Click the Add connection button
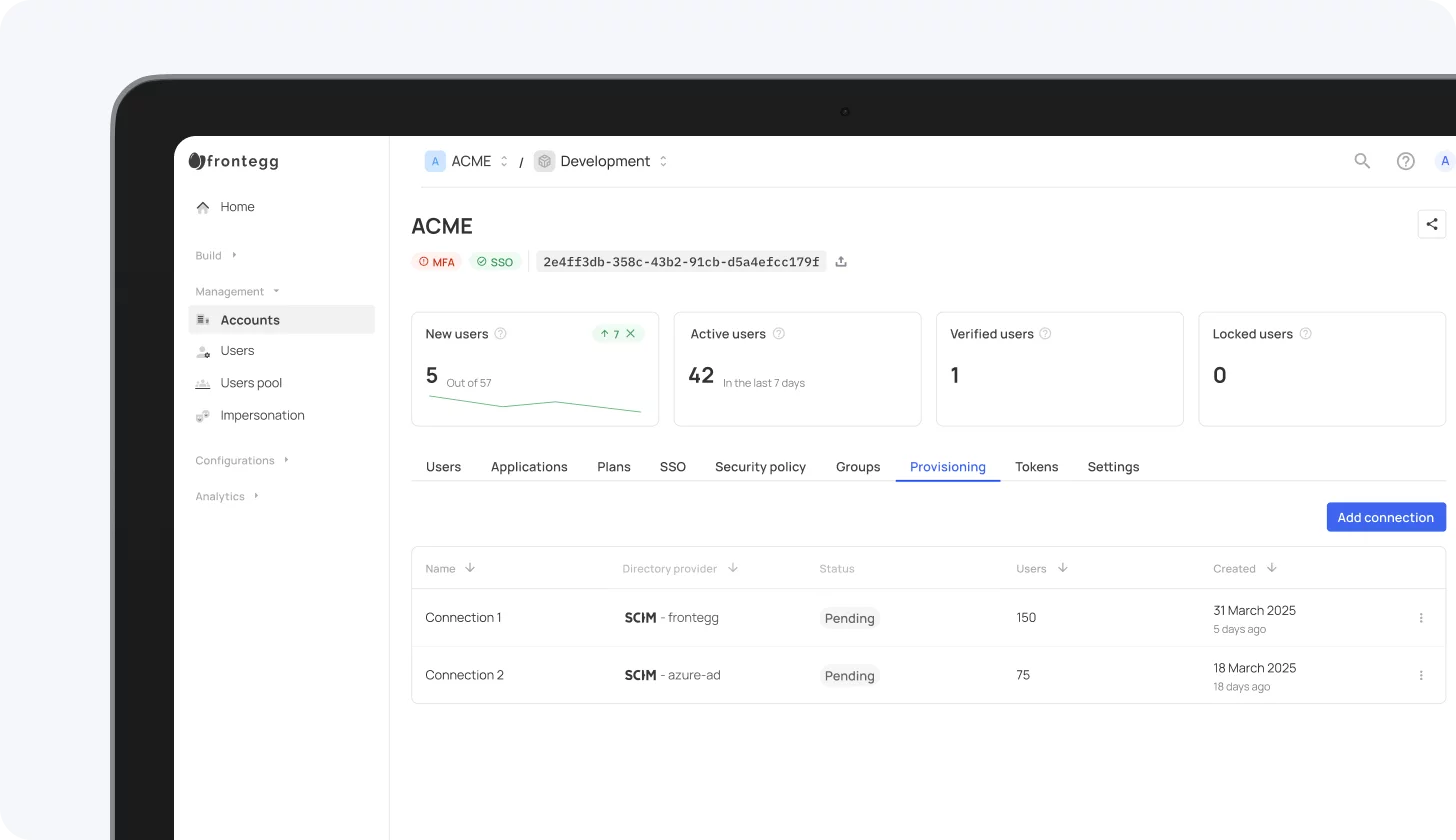Image resolution: width=1456 pixels, height=840 pixels. (1386, 517)
